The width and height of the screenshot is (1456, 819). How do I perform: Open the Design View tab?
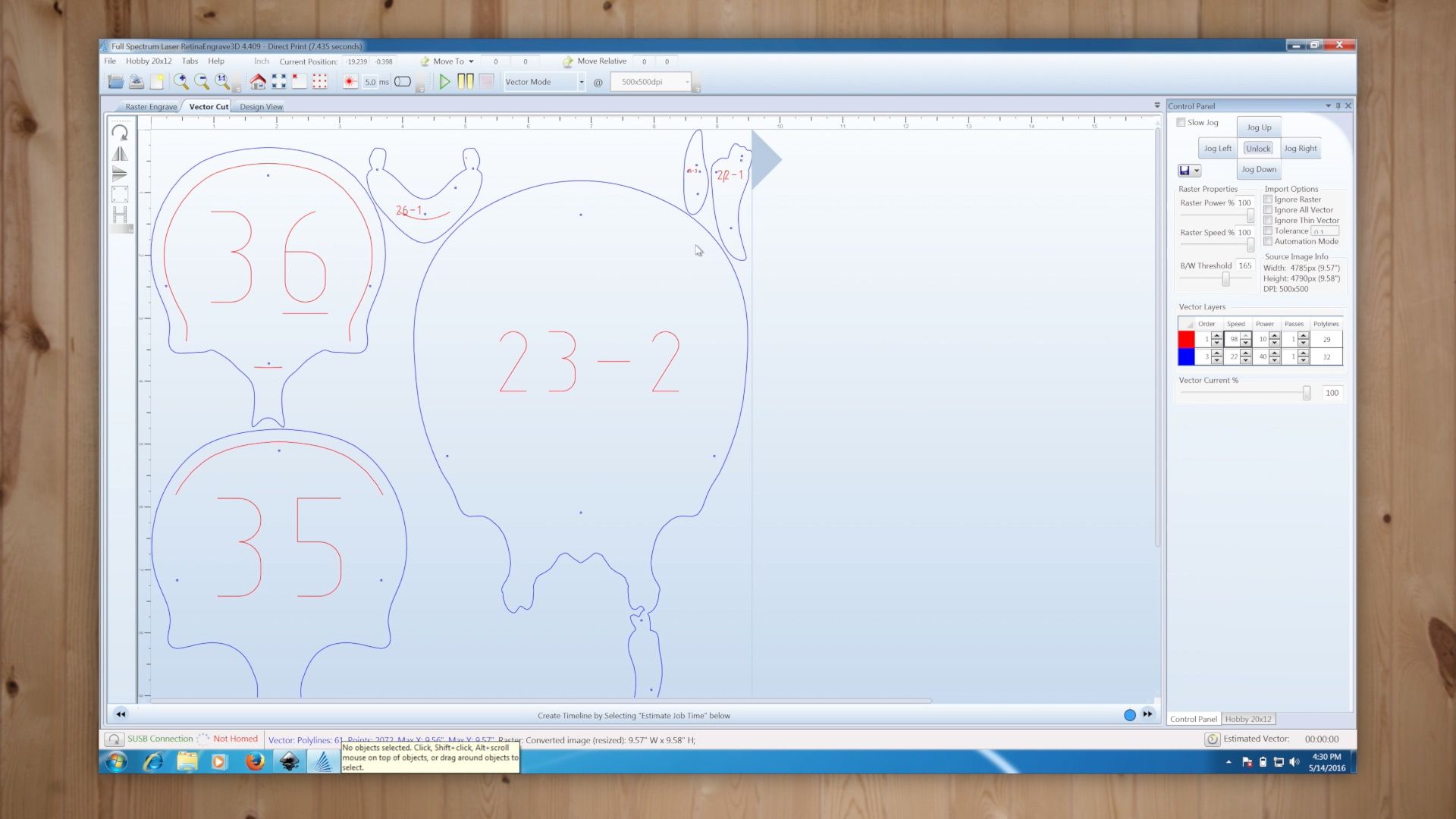pos(260,106)
